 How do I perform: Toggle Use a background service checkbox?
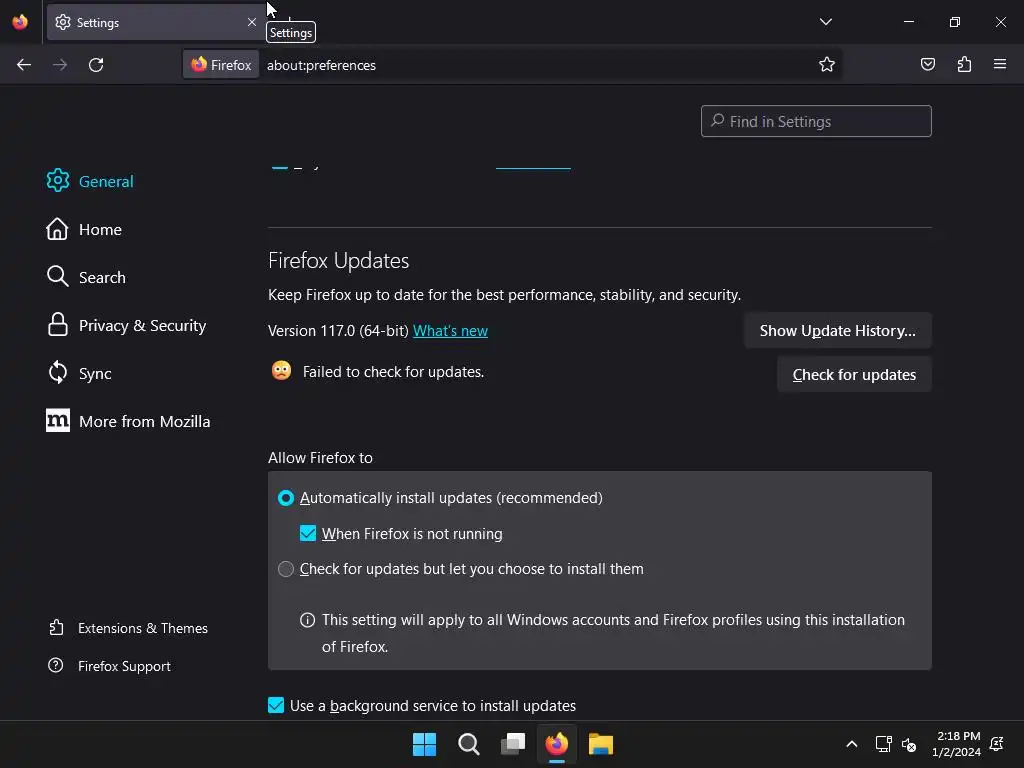276,705
